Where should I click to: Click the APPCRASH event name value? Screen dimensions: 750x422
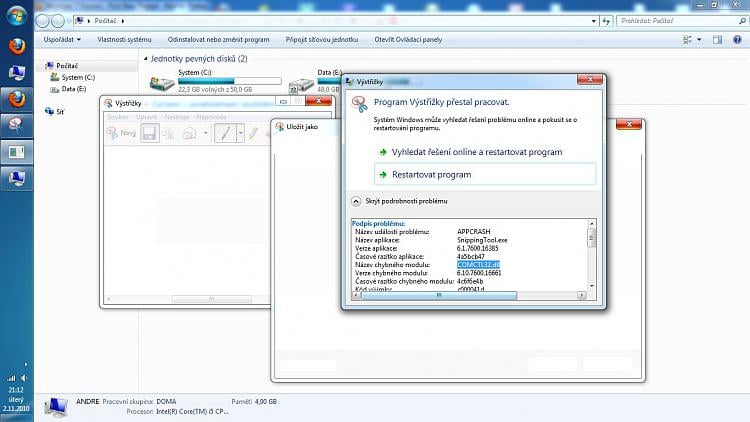pos(474,232)
